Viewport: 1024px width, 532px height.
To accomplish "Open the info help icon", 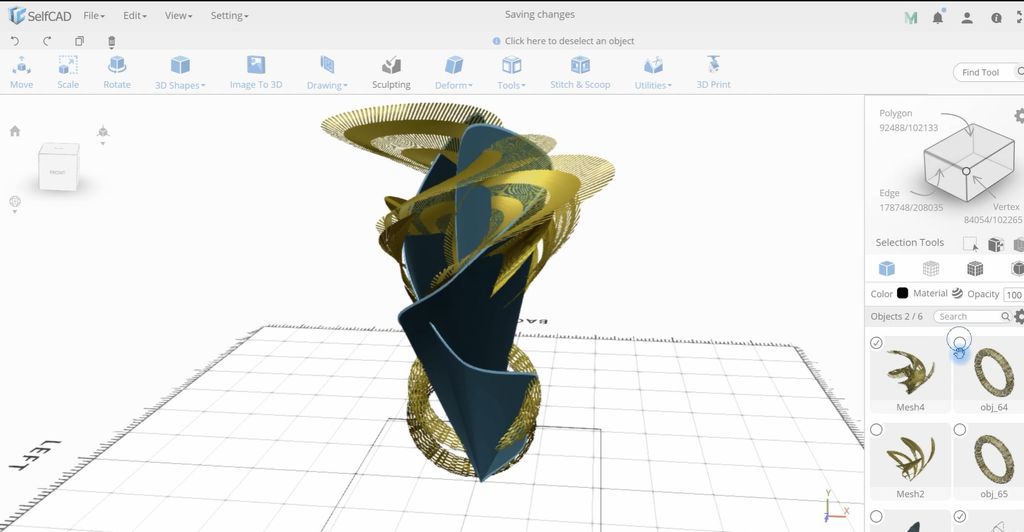I will point(996,18).
